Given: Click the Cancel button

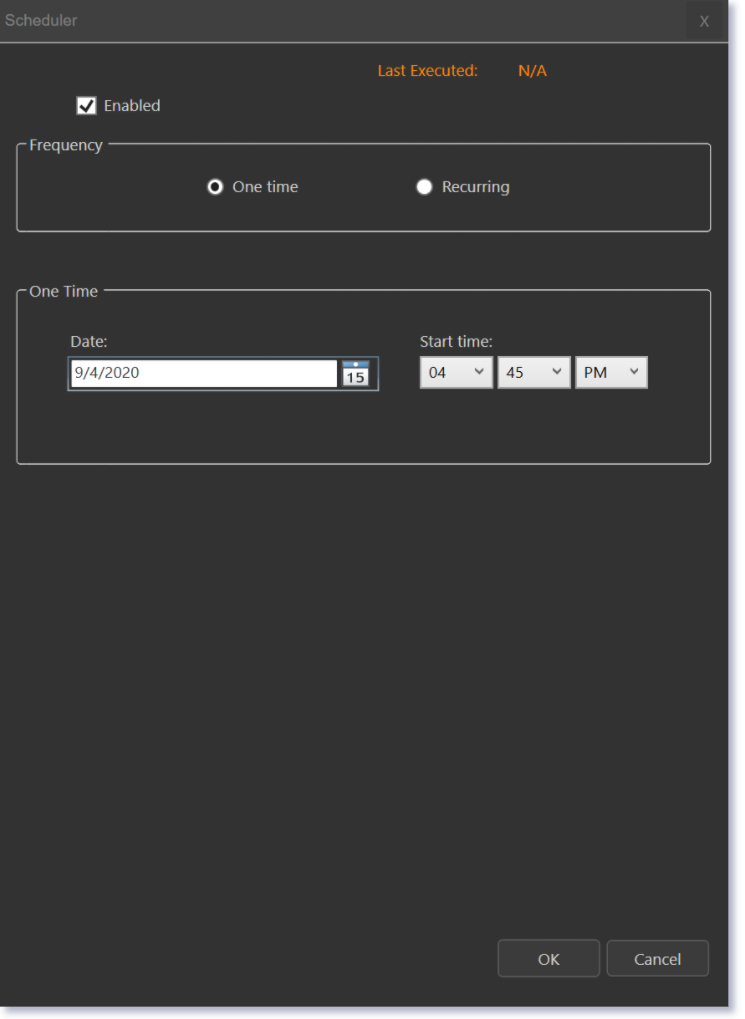Looking at the screenshot, I should [x=657, y=958].
